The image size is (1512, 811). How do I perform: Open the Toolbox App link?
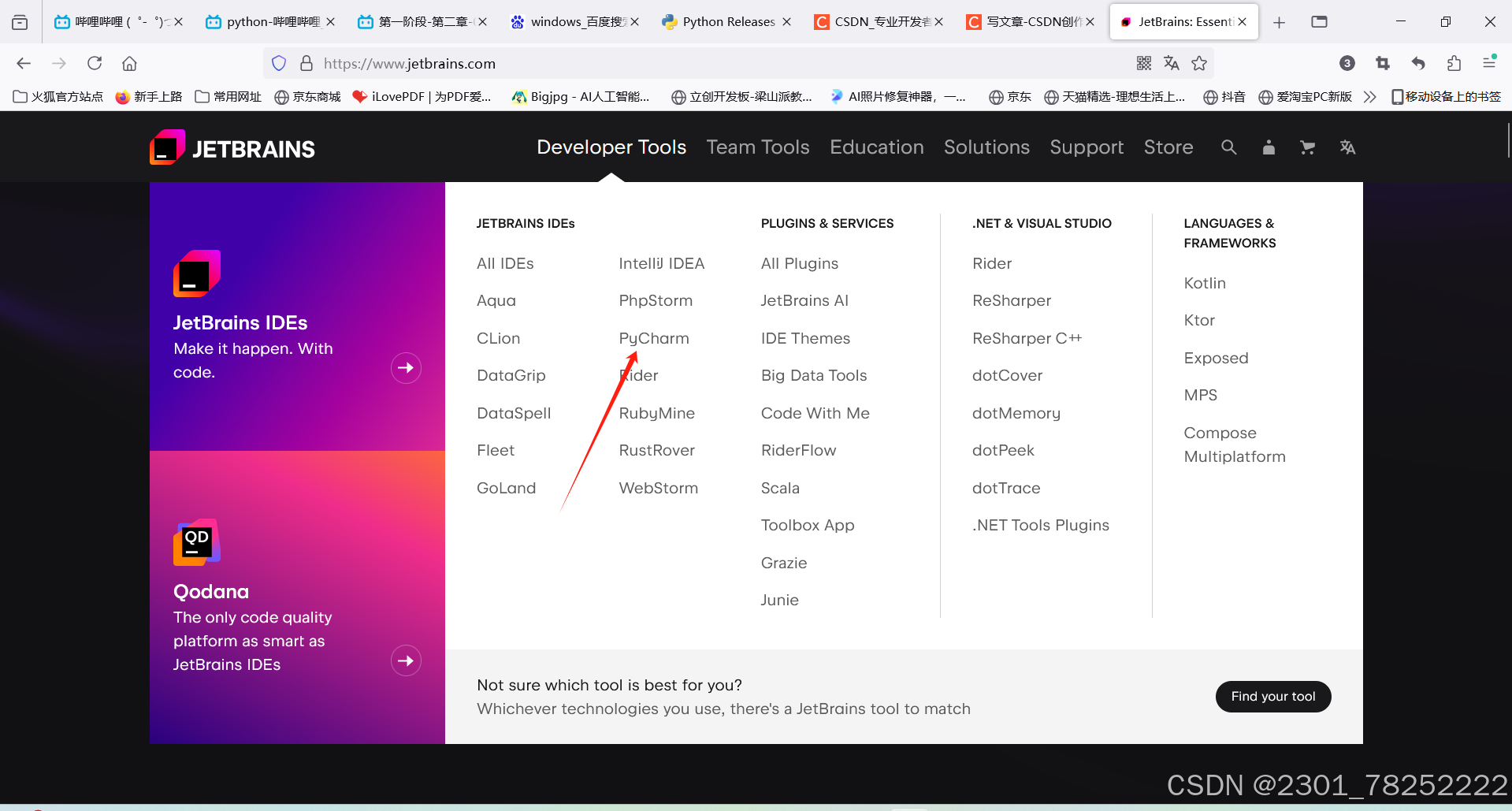(x=808, y=525)
